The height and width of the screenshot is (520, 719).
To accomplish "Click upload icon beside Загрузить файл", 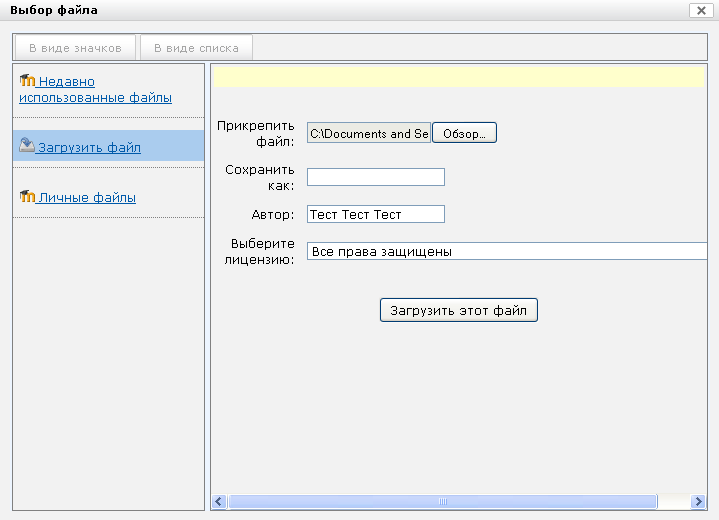I will pos(27,145).
